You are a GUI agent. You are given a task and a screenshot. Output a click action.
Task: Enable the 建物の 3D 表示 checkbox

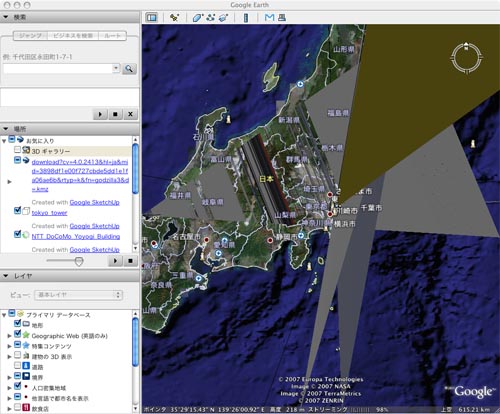(18, 355)
